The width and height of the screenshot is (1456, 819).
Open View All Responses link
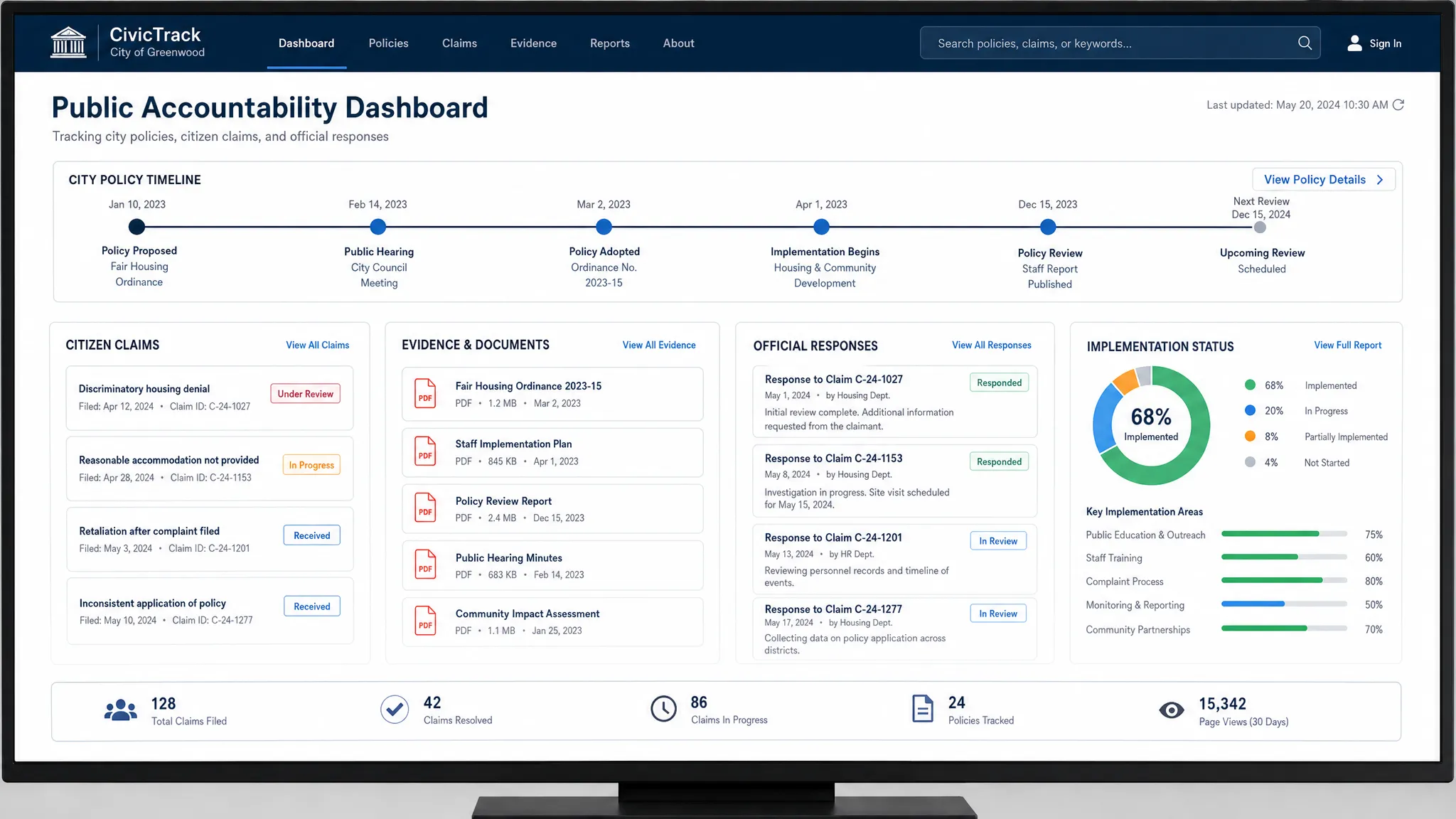click(x=991, y=345)
